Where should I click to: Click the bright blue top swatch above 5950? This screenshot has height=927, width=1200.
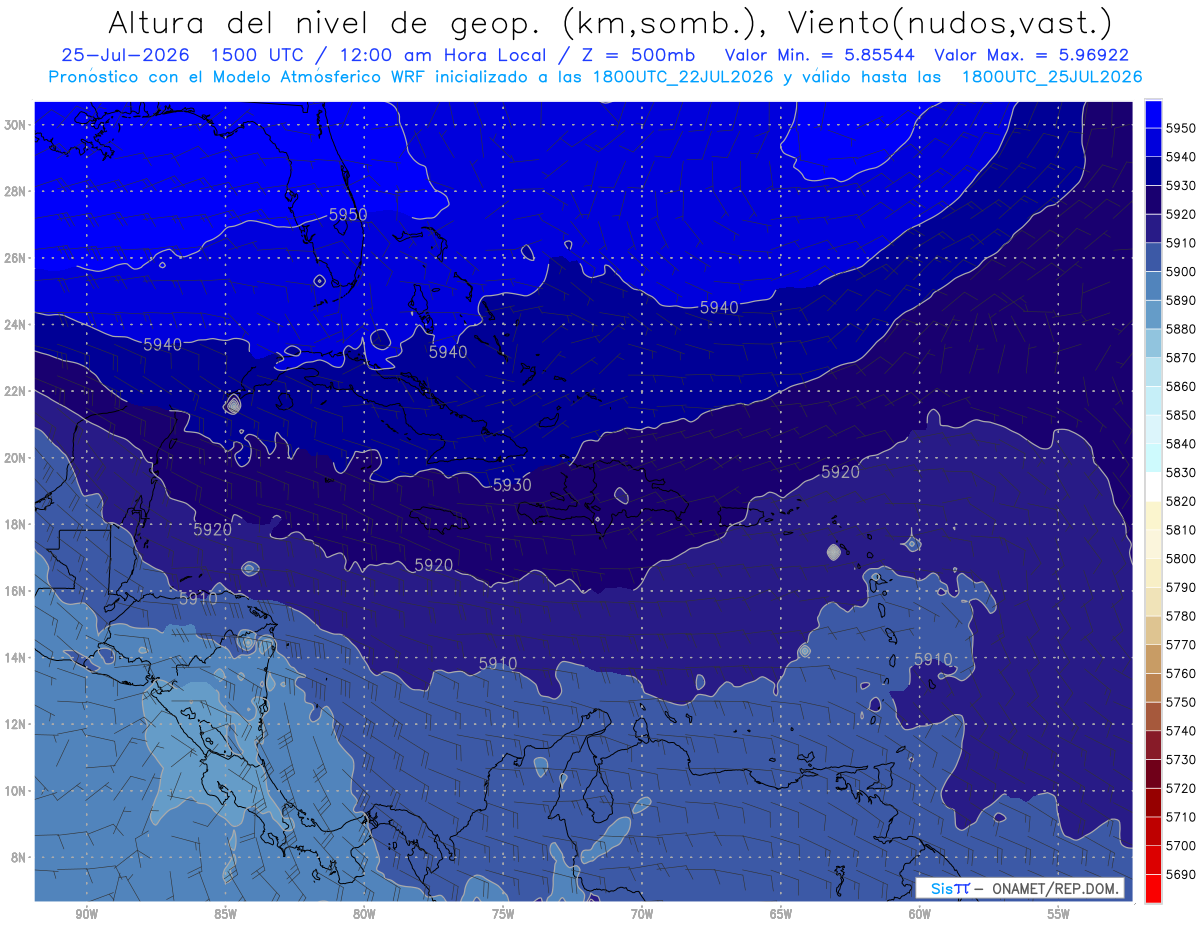(x=1153, y=114)
